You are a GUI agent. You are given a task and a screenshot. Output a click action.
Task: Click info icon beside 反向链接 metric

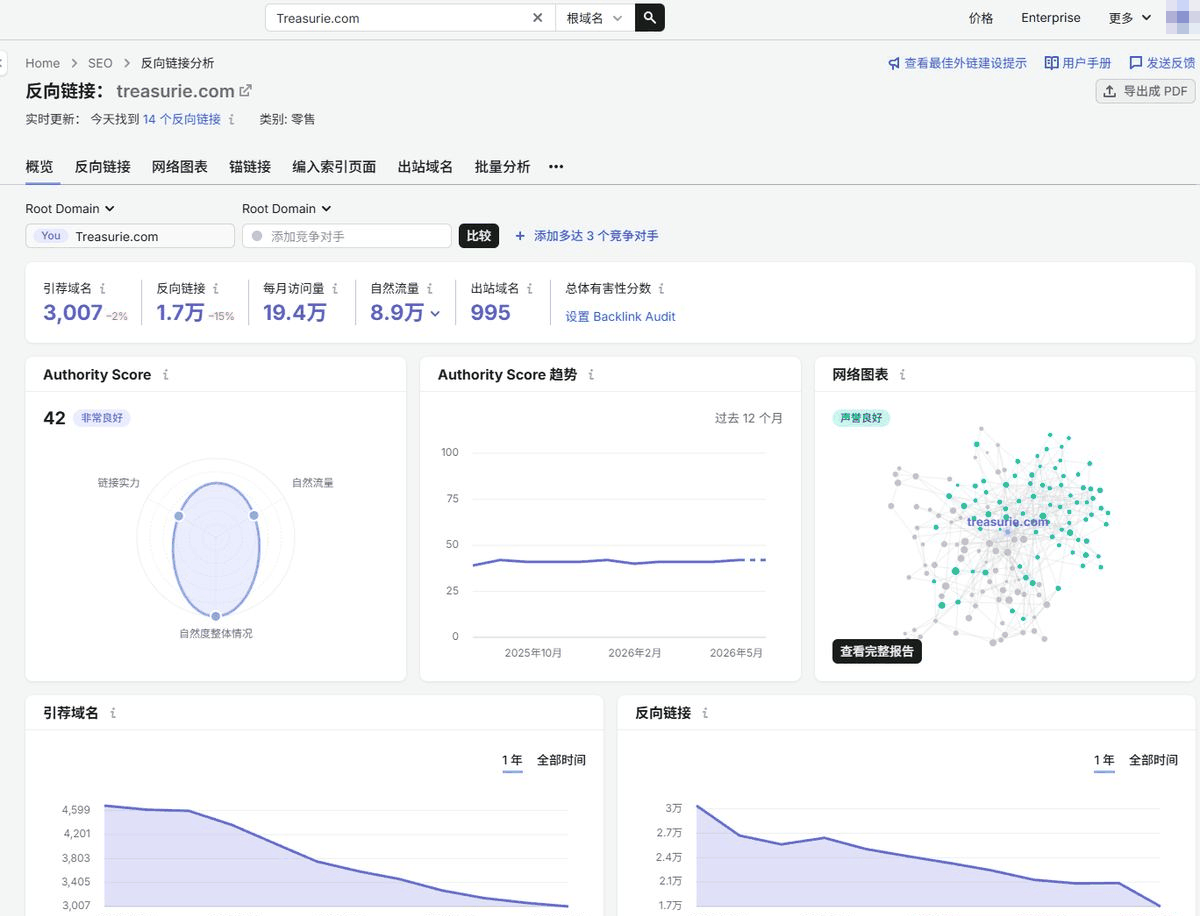(216, 288)
